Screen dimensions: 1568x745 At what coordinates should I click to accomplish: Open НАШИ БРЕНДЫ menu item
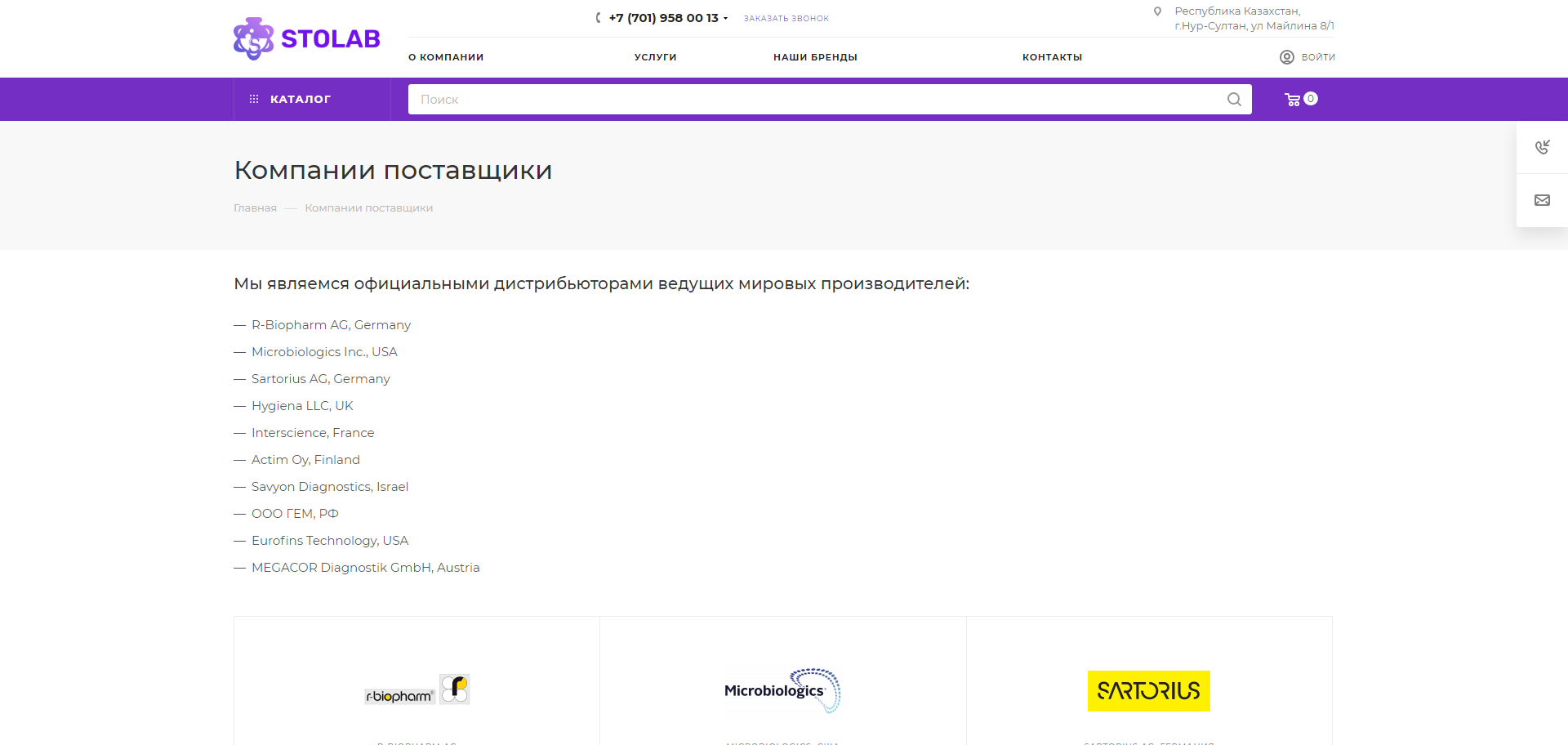tap(815, 57)
